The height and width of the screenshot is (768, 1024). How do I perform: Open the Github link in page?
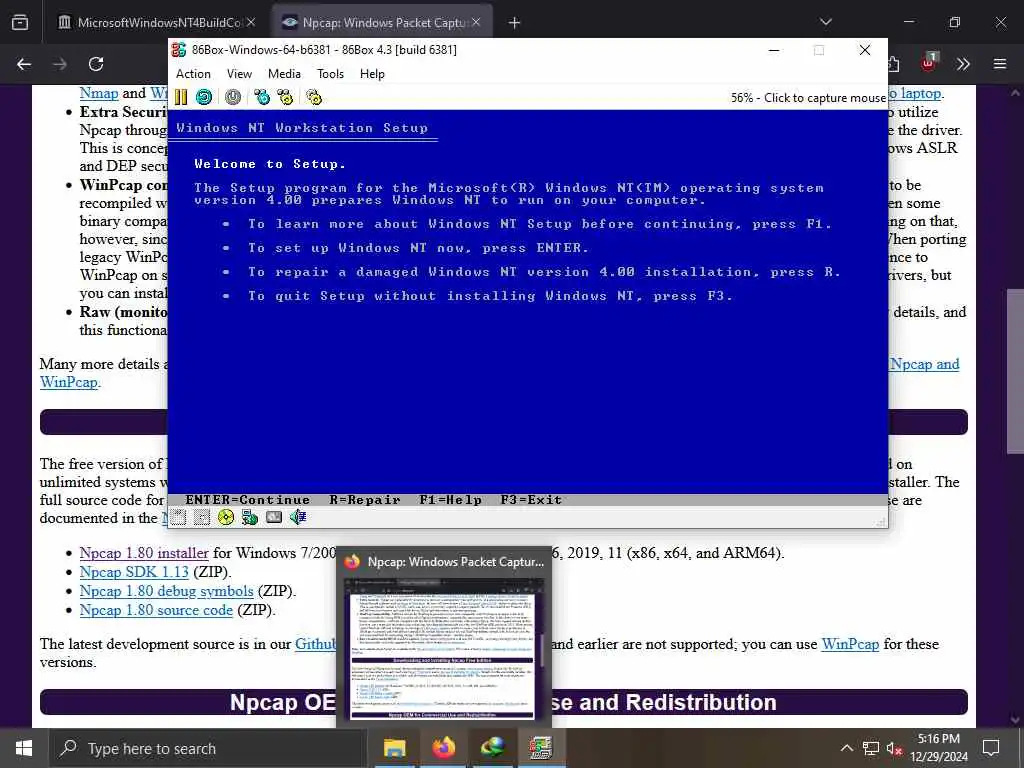pyautogui.click(x=316, y=644)
